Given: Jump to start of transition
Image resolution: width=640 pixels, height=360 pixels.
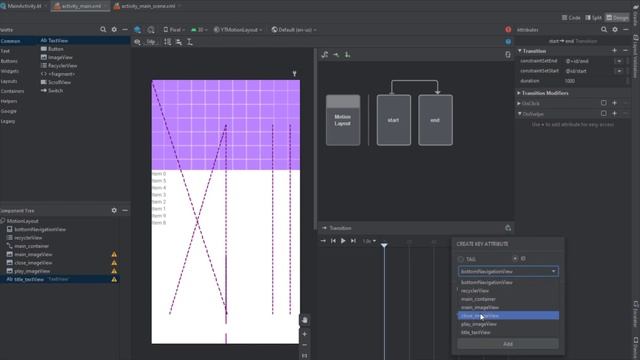Looking at the screenshot, I should tap(333, 241).
